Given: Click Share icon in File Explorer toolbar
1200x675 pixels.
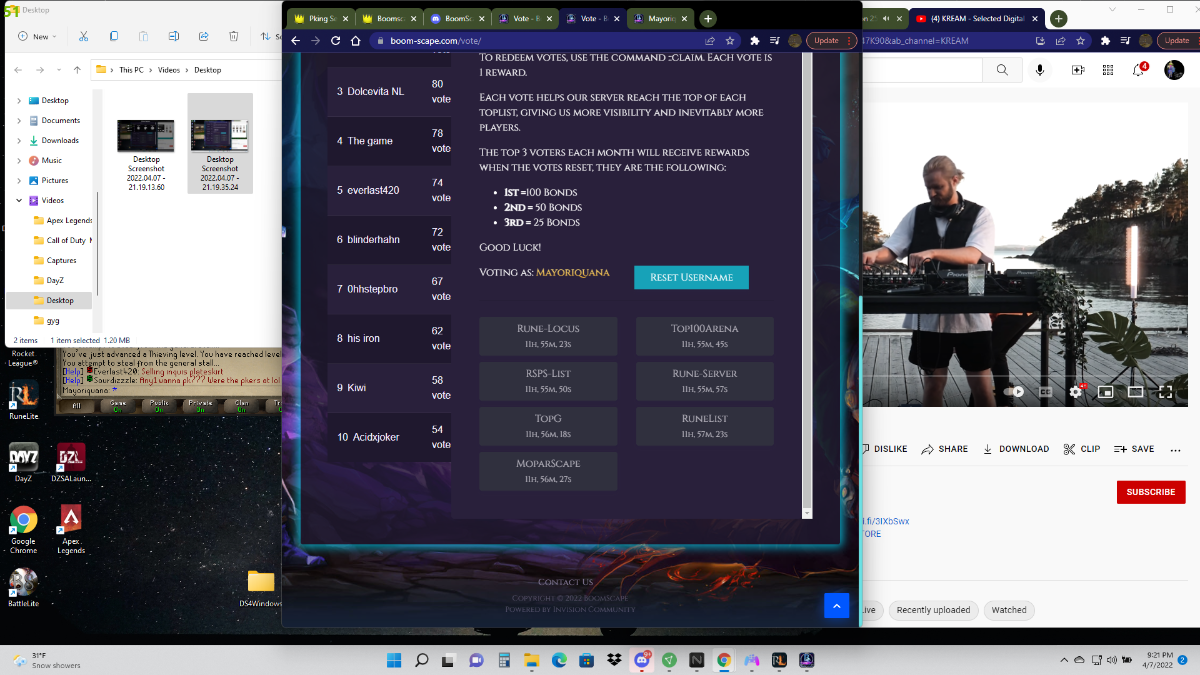Looking at the screenshot, I should click(204, 36).
